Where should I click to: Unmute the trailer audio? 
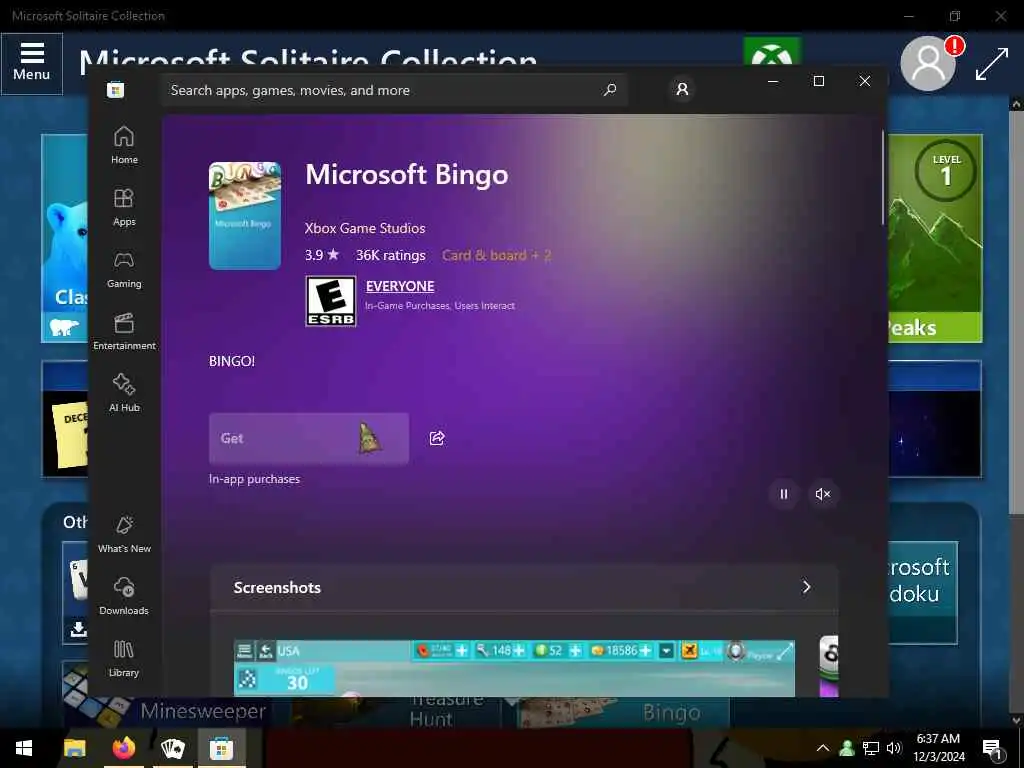pyautogui.click(x=823, y=494)
